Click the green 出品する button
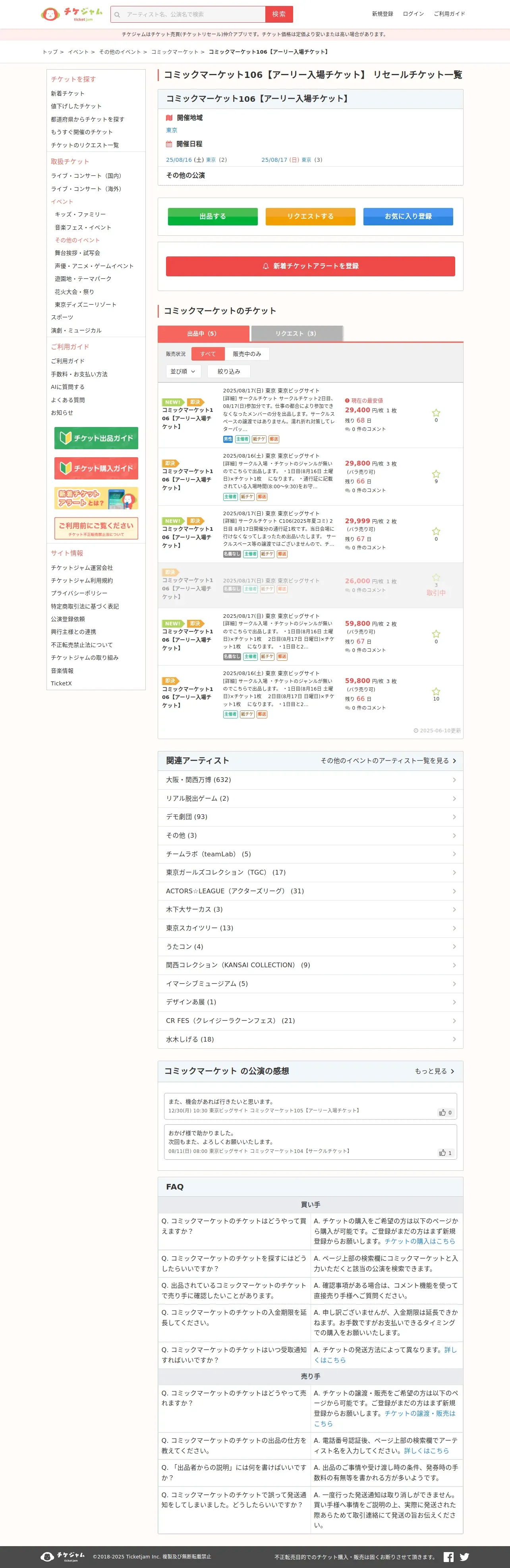This screenshot has width=510, height=1568. 213,217
